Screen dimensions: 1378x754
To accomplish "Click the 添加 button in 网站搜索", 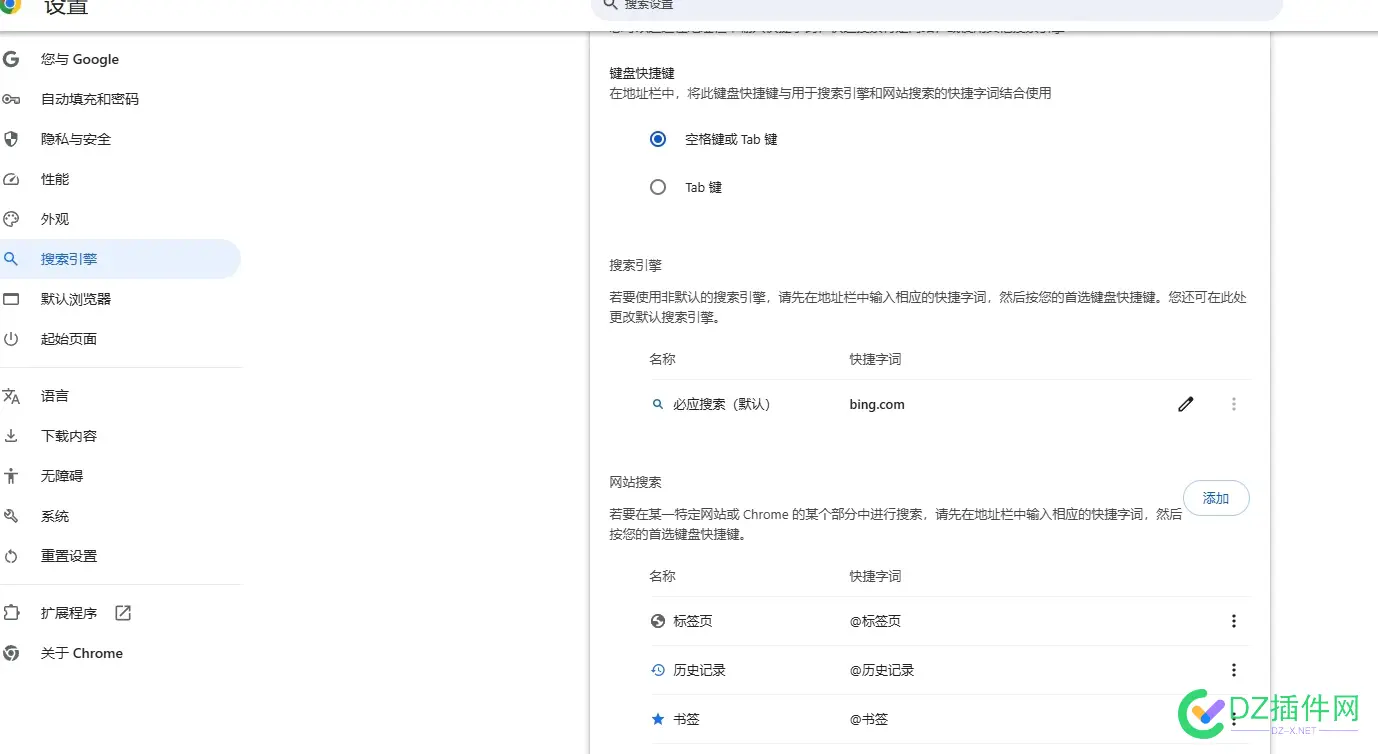I will pos(1216,498).
